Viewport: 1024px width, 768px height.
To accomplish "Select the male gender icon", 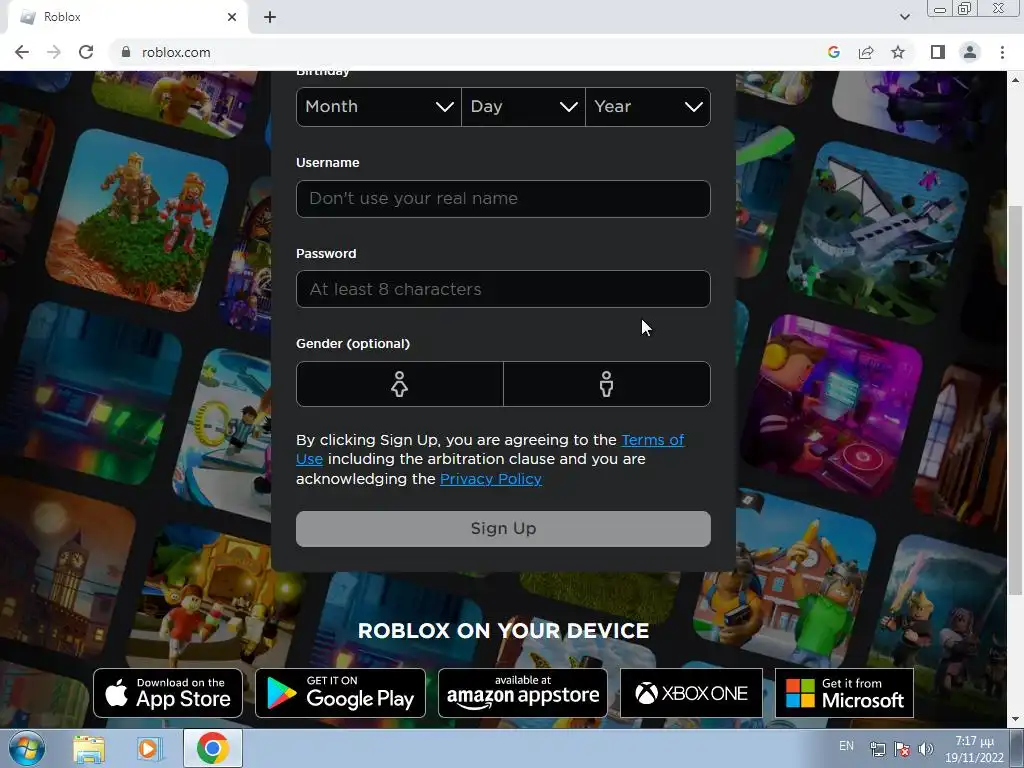I will [607, 384].
